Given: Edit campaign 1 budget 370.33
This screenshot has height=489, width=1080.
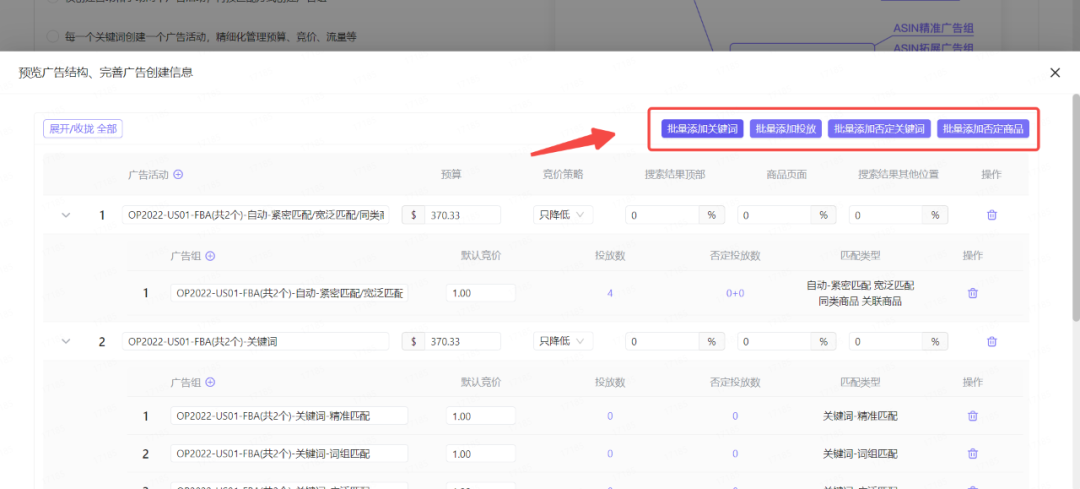Looking at the screenshot, I should click(462, 215).
